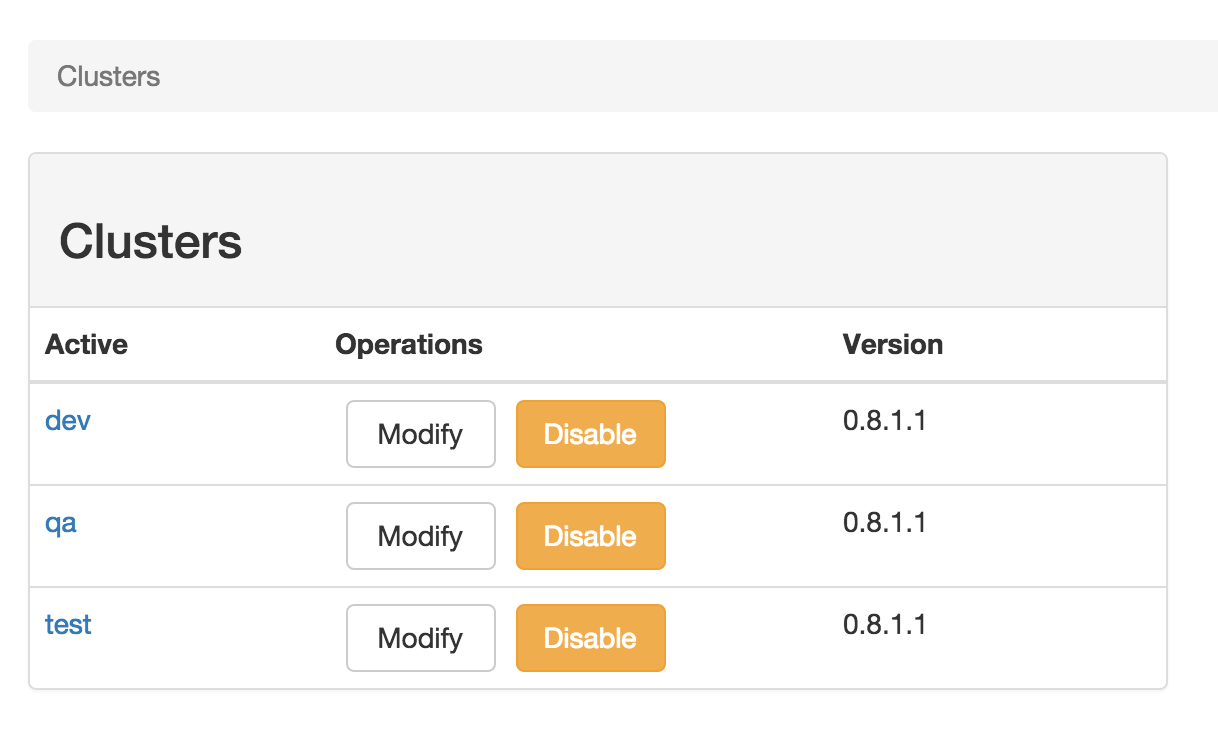Select the qa row's 0.8.1.1 version
The height and width of the screenshot is (740, 1218).
point(885,522)
